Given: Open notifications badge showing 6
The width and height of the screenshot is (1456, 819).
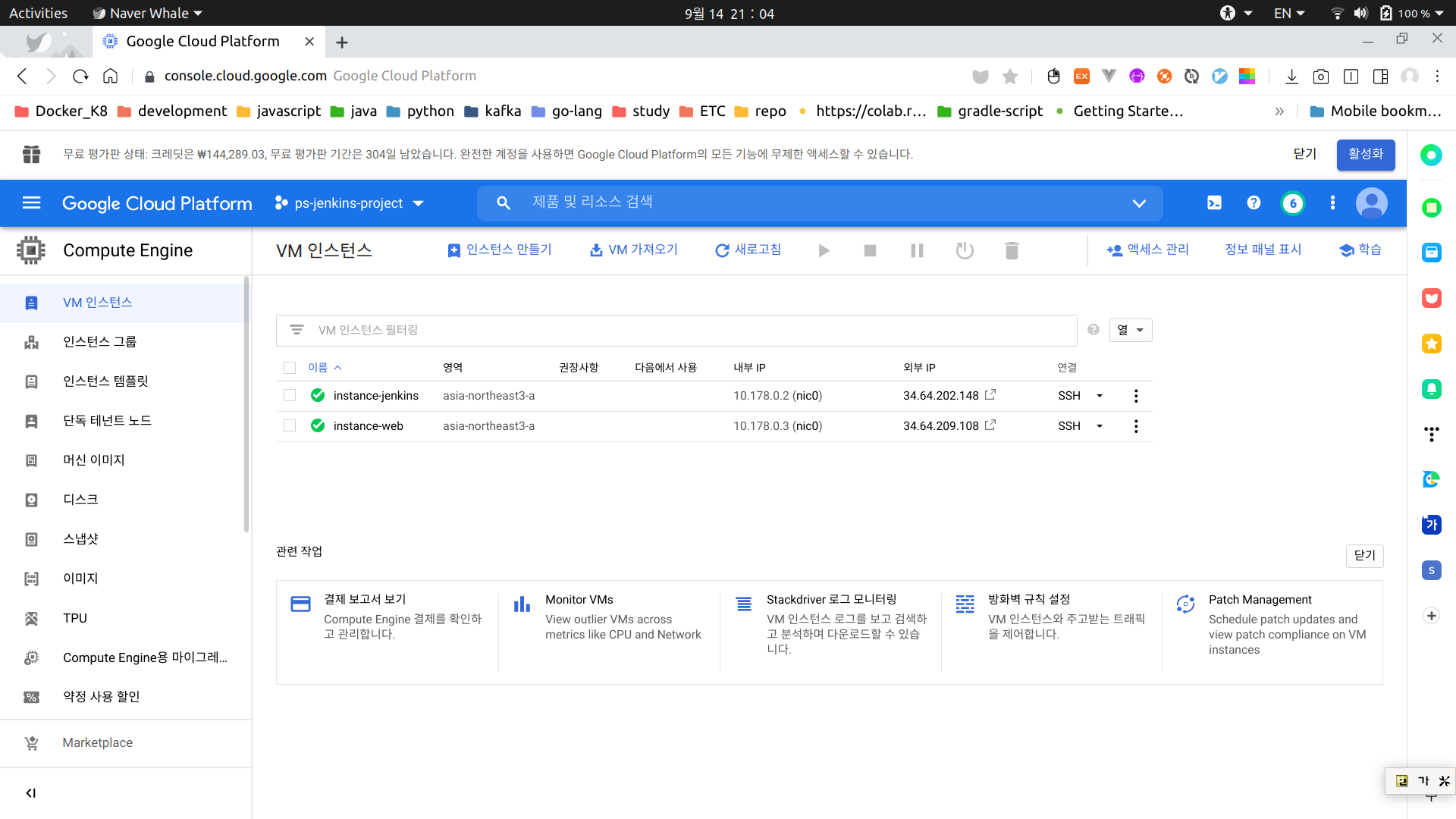Looking at the screenshot, I should coord(1293,203).
